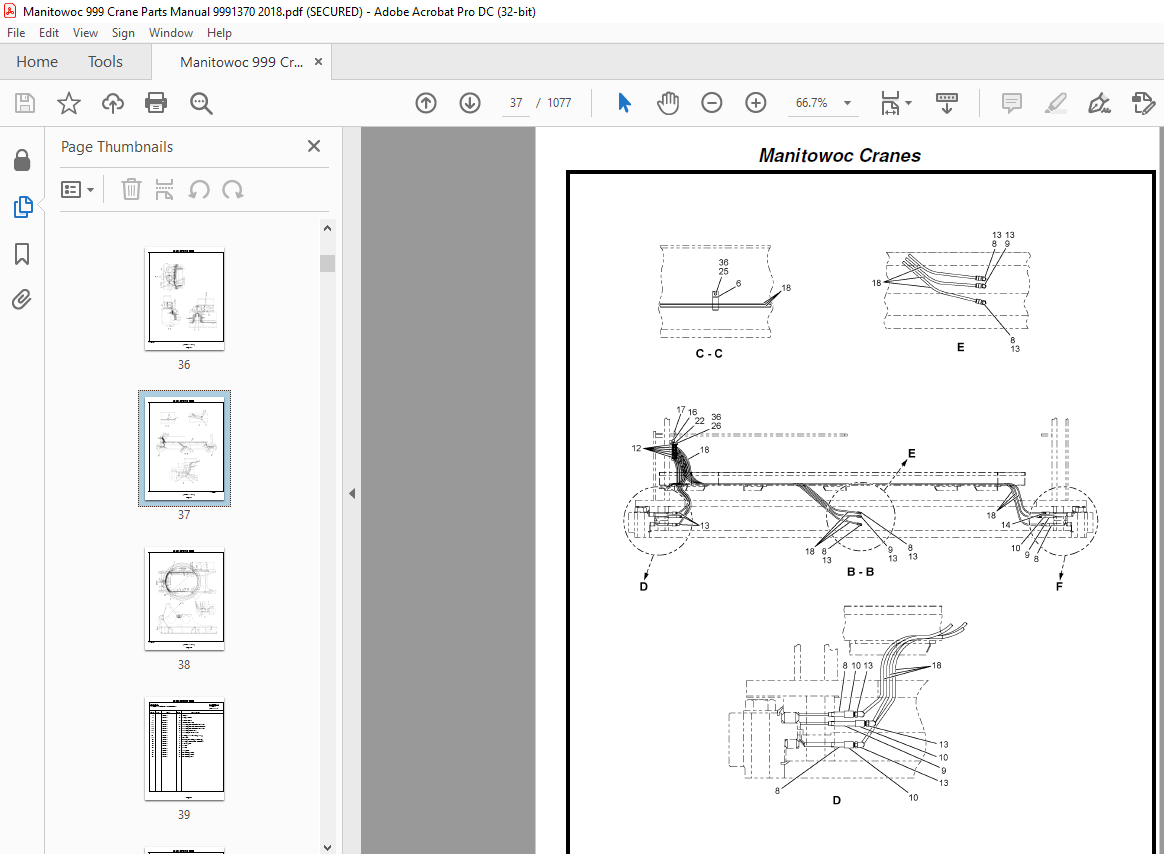Select page 37 thumbnail
Viewport: 1164px width, 854px height.
[185, 449]
